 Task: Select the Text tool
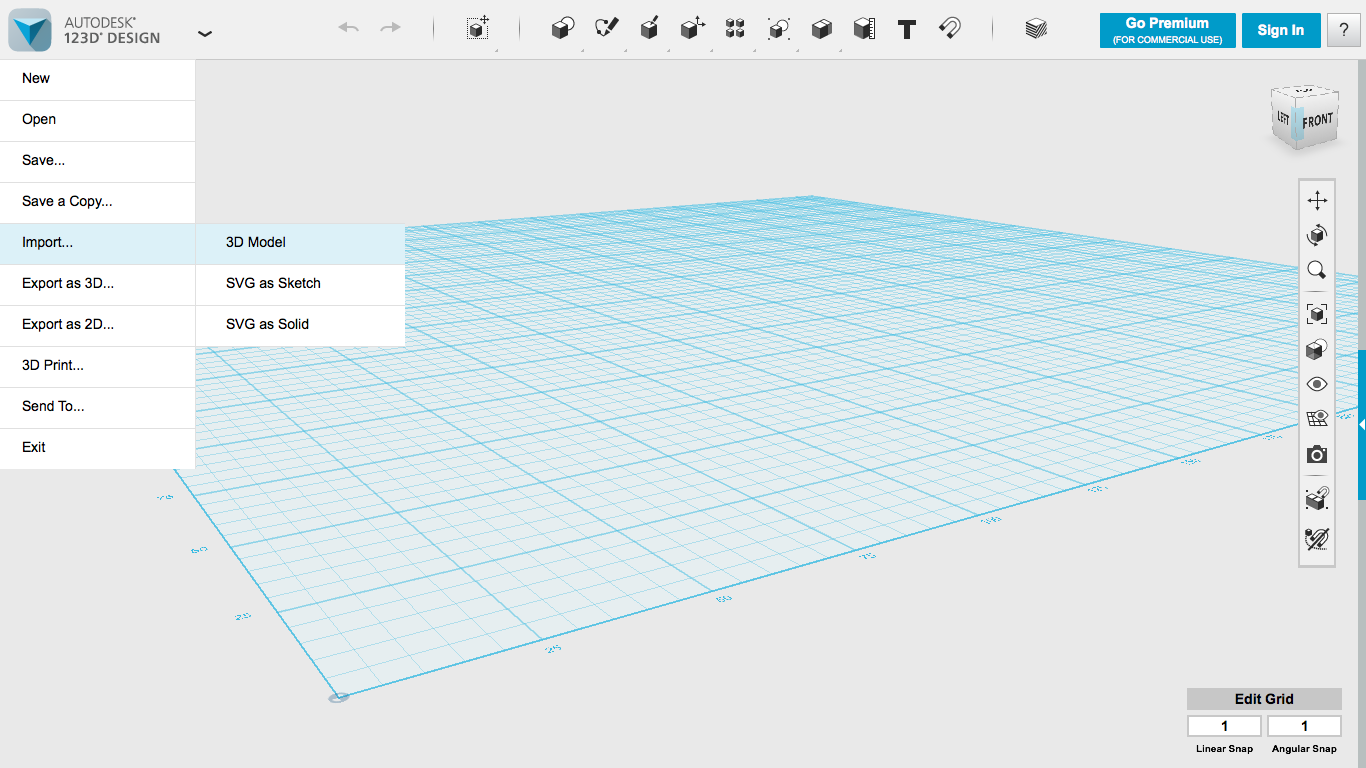tap(907, 29)
